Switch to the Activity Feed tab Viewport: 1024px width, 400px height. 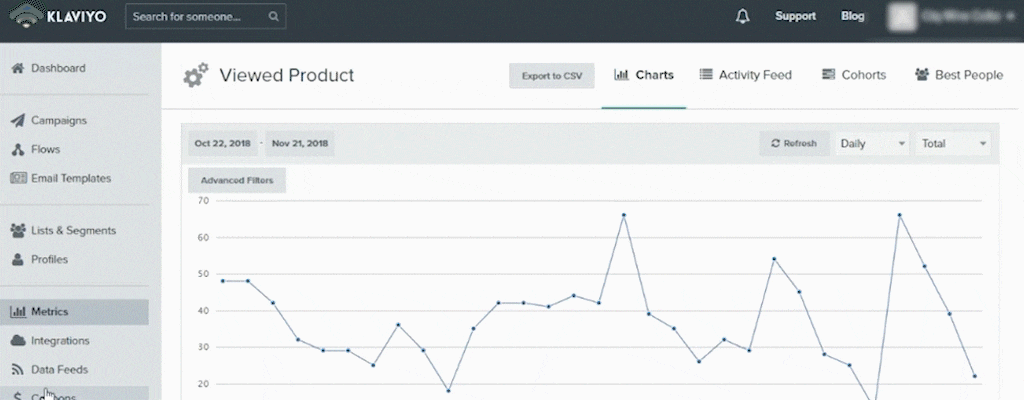tap(746, 75)
